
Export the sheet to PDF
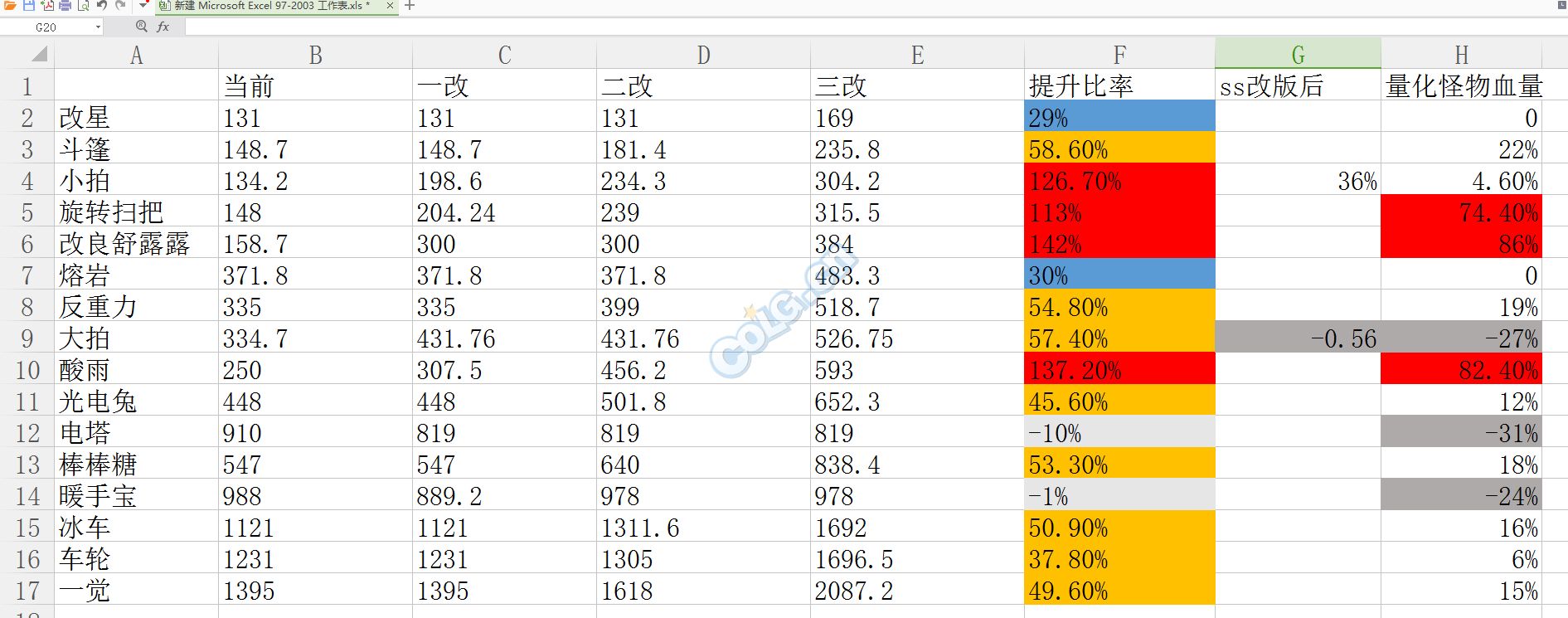point(47,5)
